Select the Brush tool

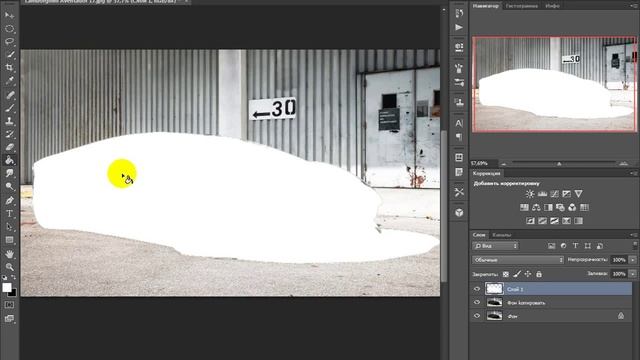pos(9,108)
